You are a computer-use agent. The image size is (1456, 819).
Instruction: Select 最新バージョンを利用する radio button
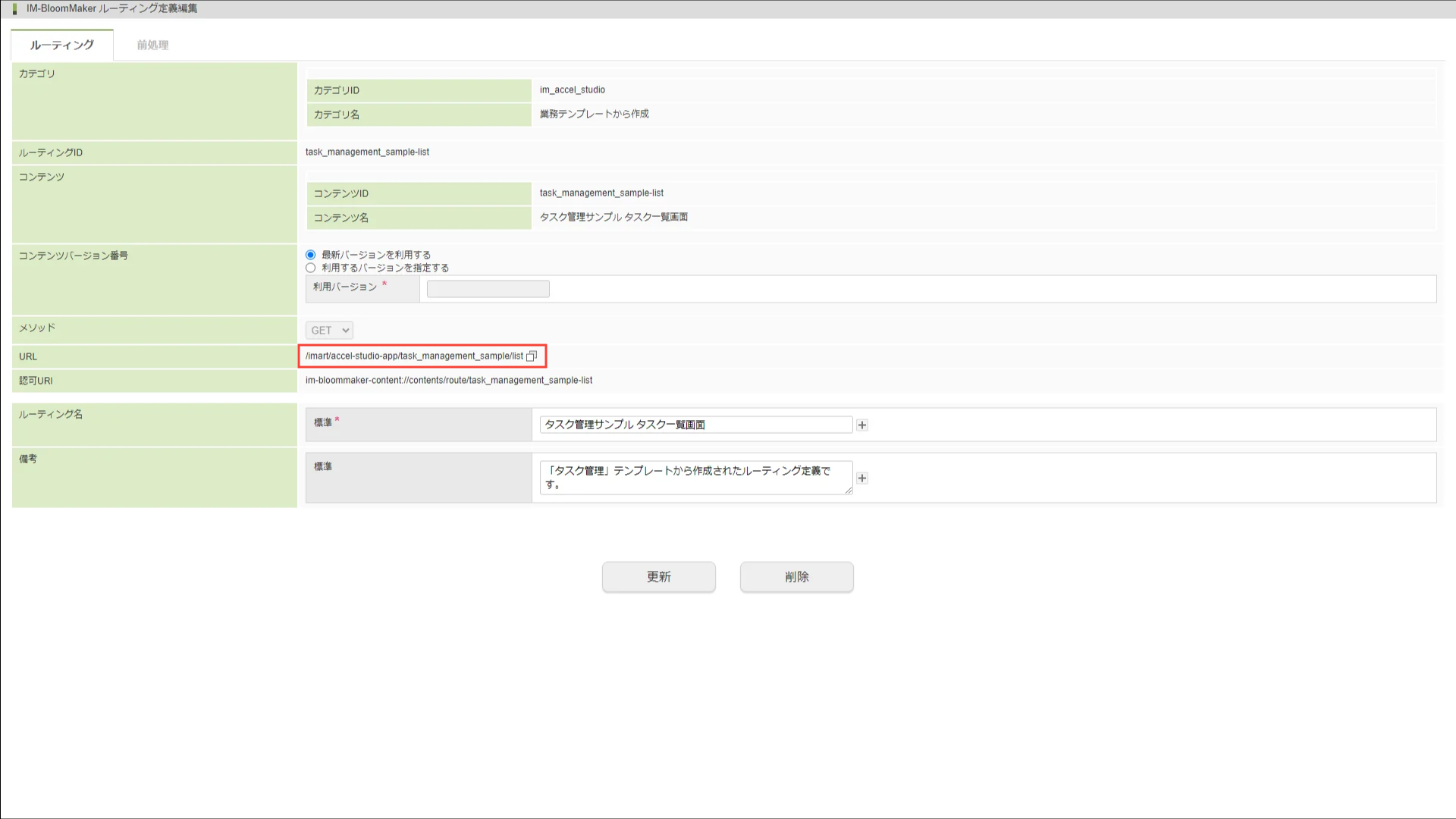311,255
